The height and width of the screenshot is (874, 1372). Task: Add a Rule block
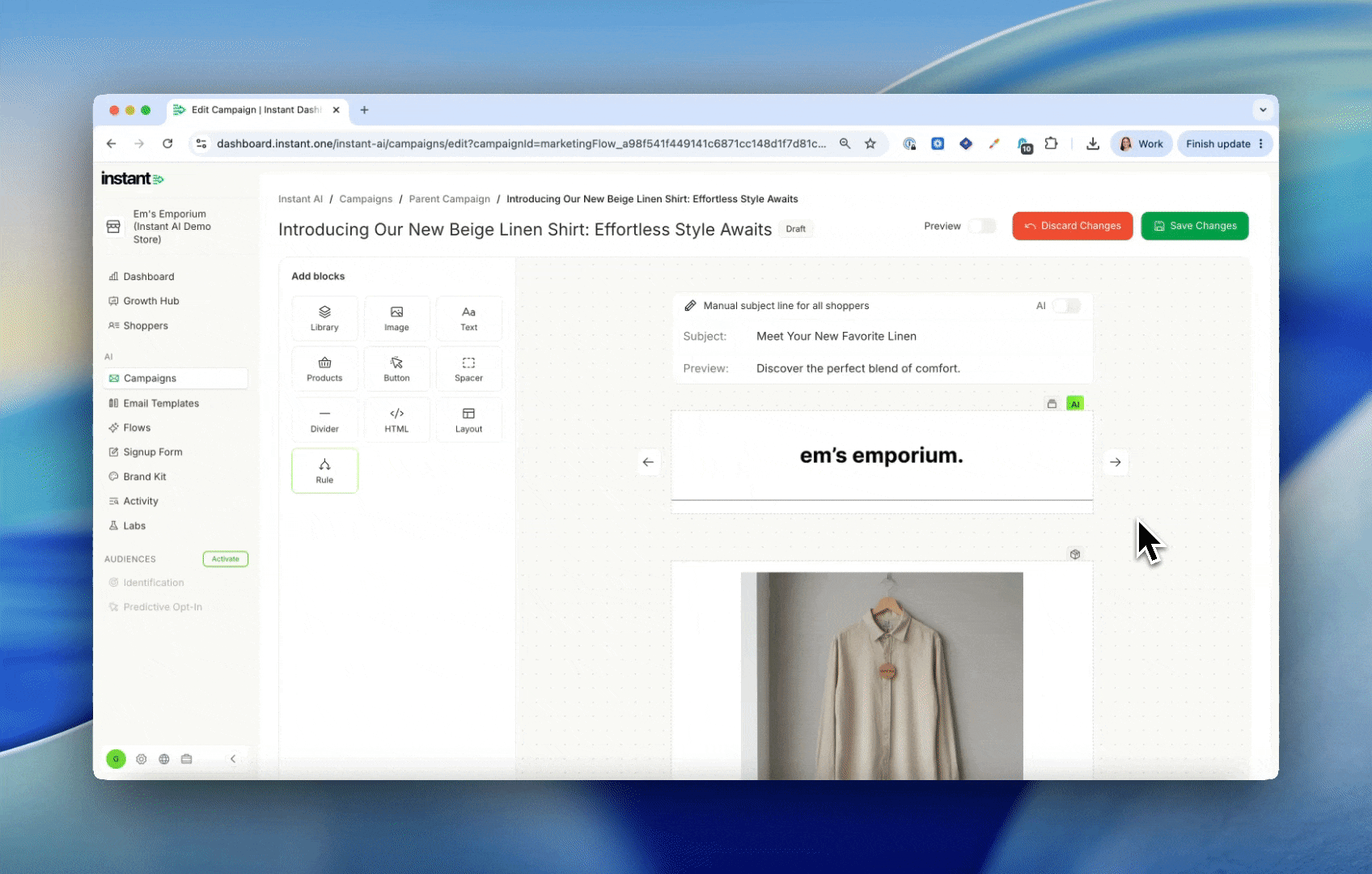pyautogui.click(x=324, y=471)
